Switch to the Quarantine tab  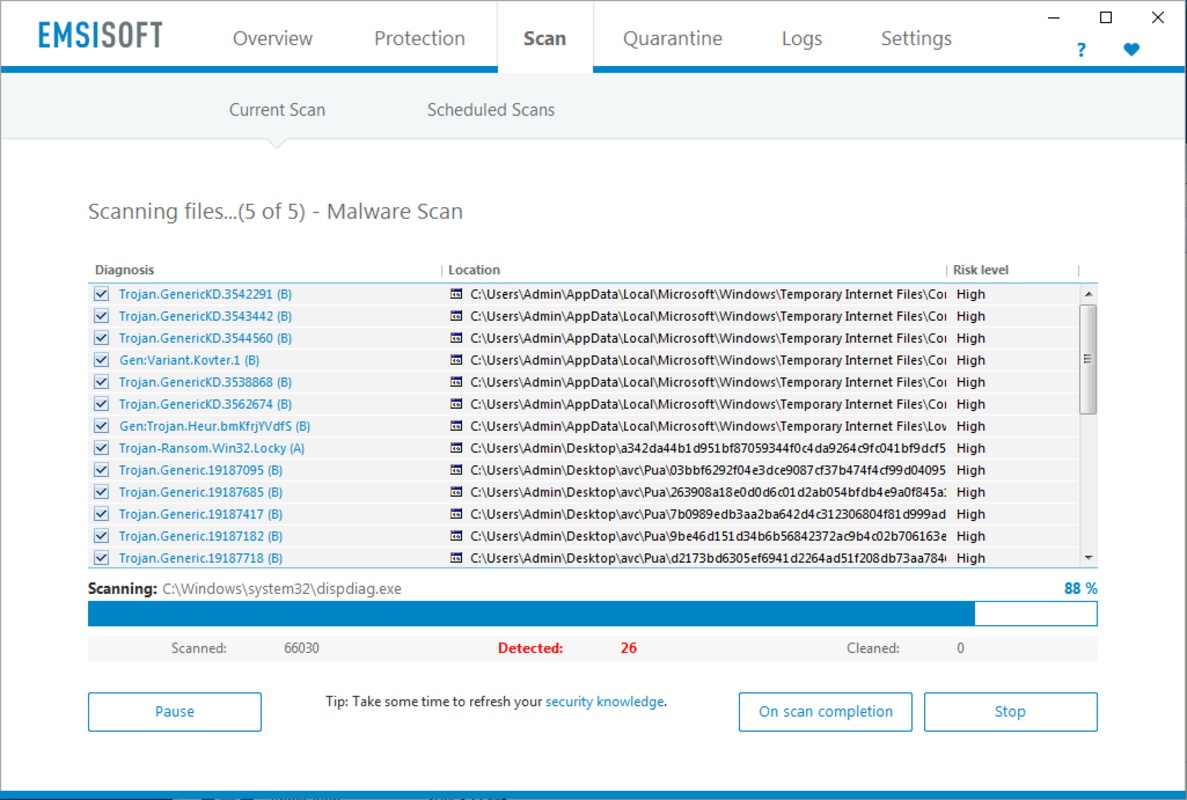point(672,39)
